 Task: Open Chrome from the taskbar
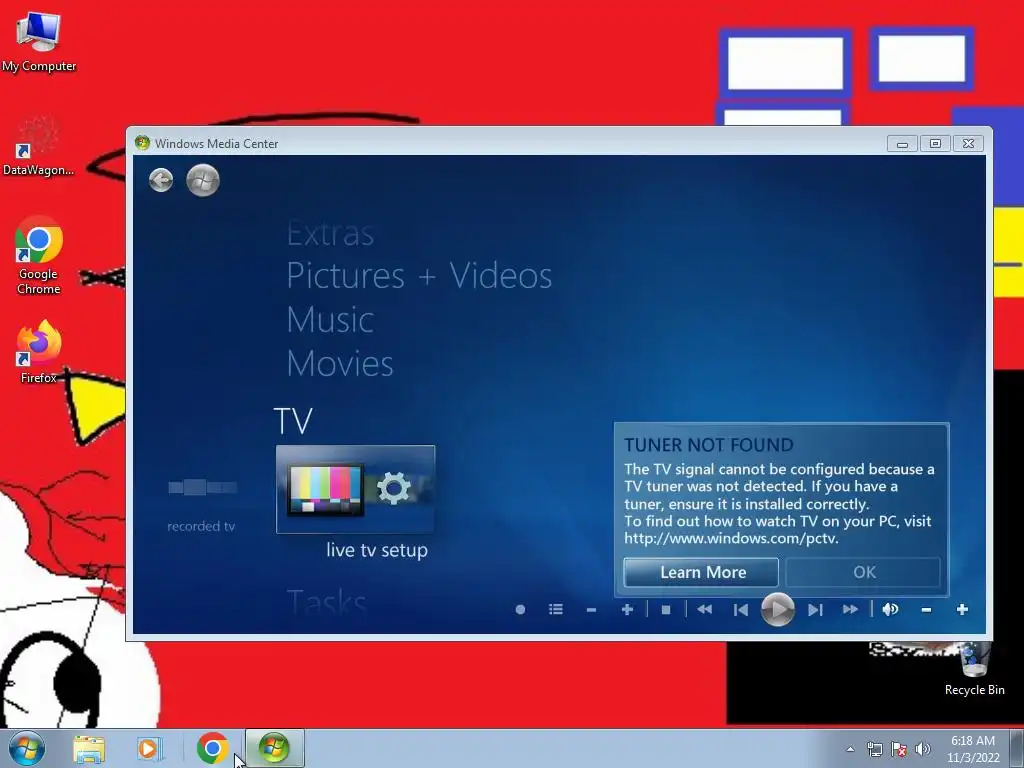pyautogui.click(x=212, y=749)
